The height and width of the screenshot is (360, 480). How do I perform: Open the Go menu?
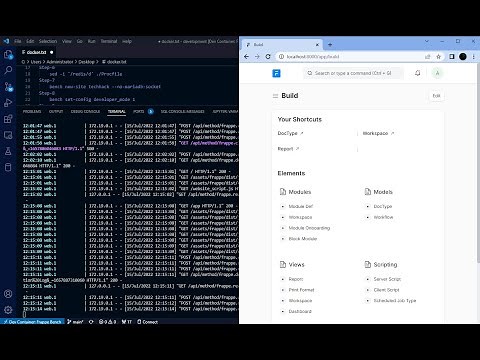[x=80, y=41]
